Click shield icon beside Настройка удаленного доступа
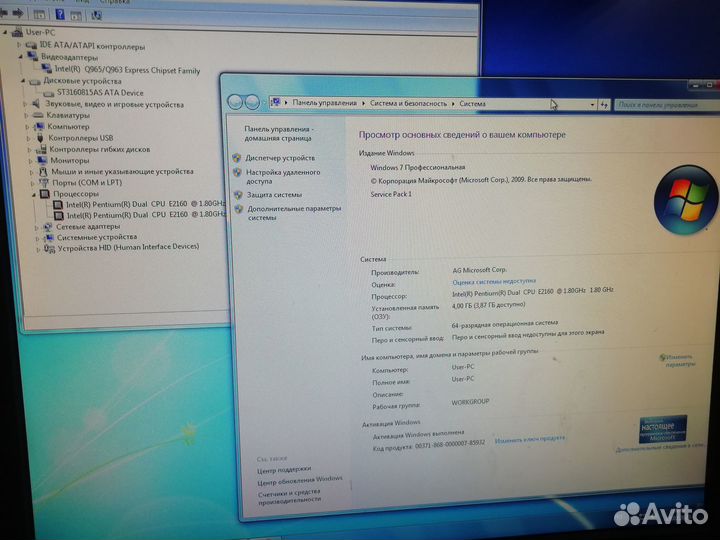Screen dimensions: 720x540 pyautogui.click(x=237, y=172)
